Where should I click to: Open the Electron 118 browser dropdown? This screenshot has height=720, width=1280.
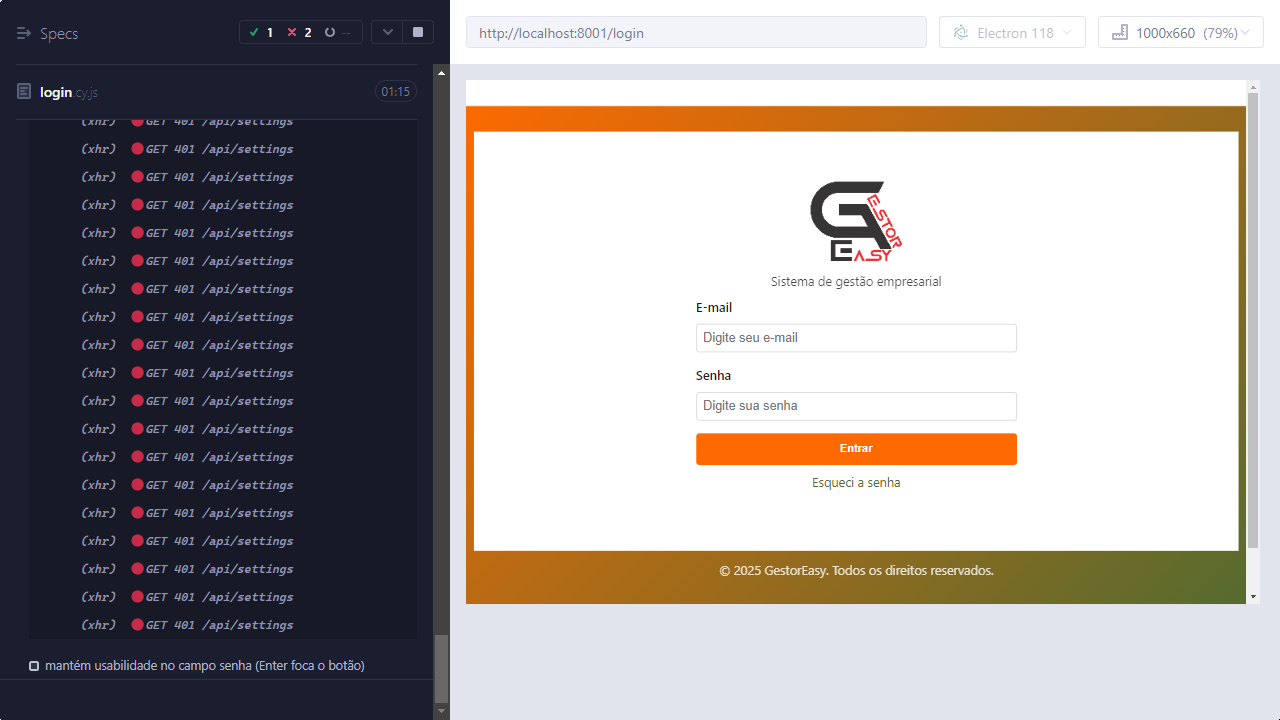[1012, 33]
